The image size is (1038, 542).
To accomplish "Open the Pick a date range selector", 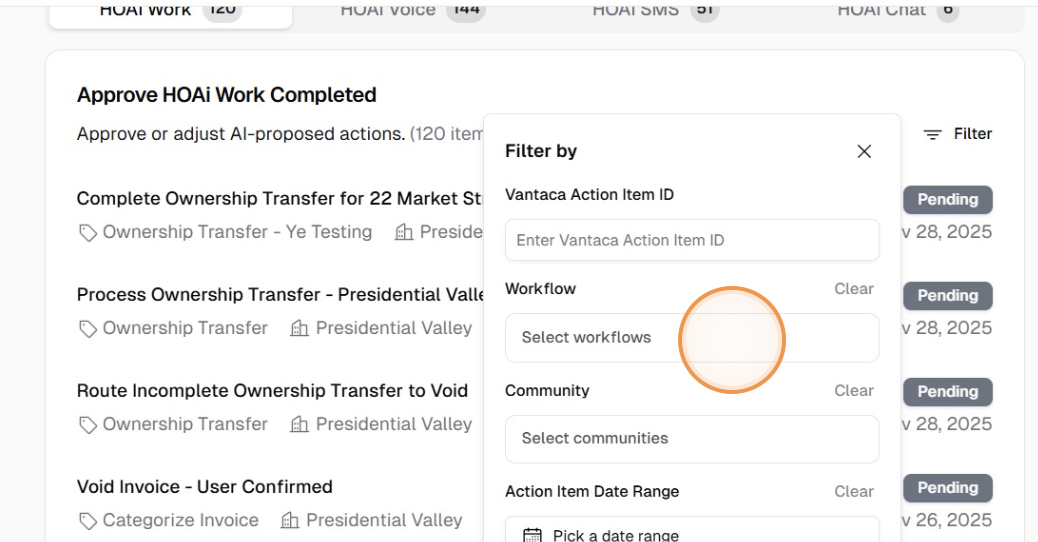I will click(692, 534).
